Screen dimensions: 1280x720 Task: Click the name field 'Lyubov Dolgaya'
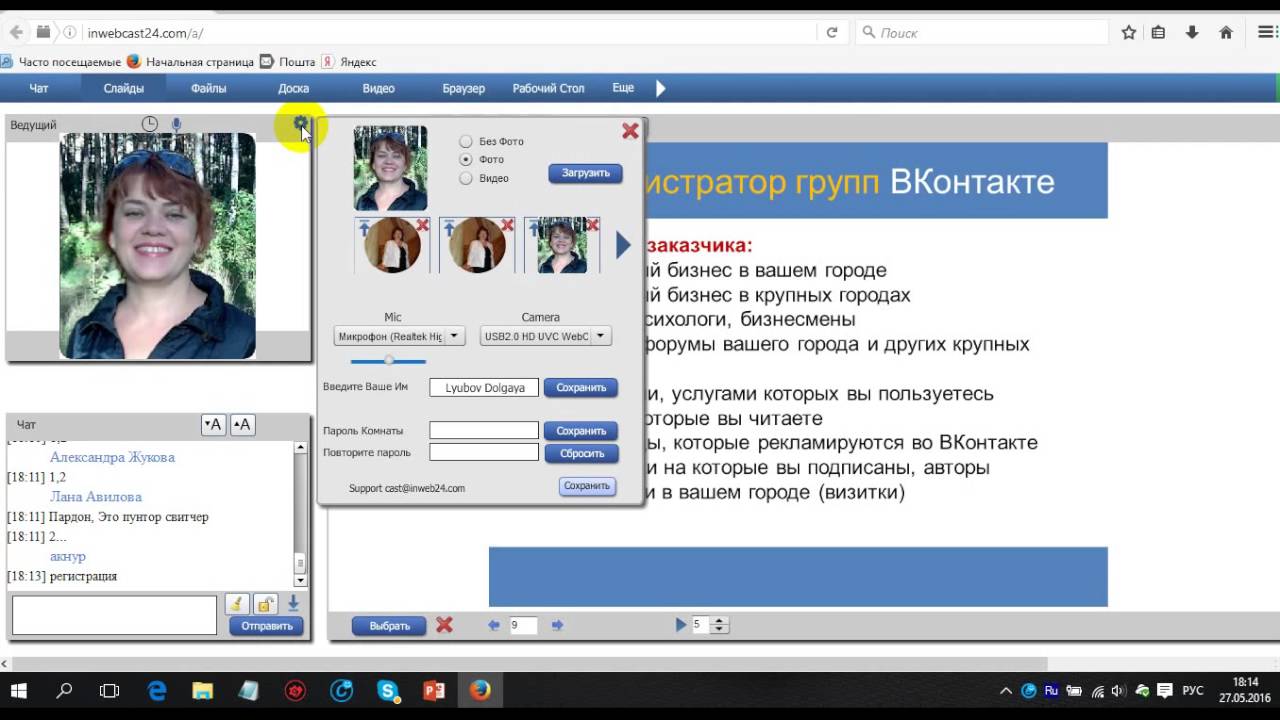coord(484,387)
